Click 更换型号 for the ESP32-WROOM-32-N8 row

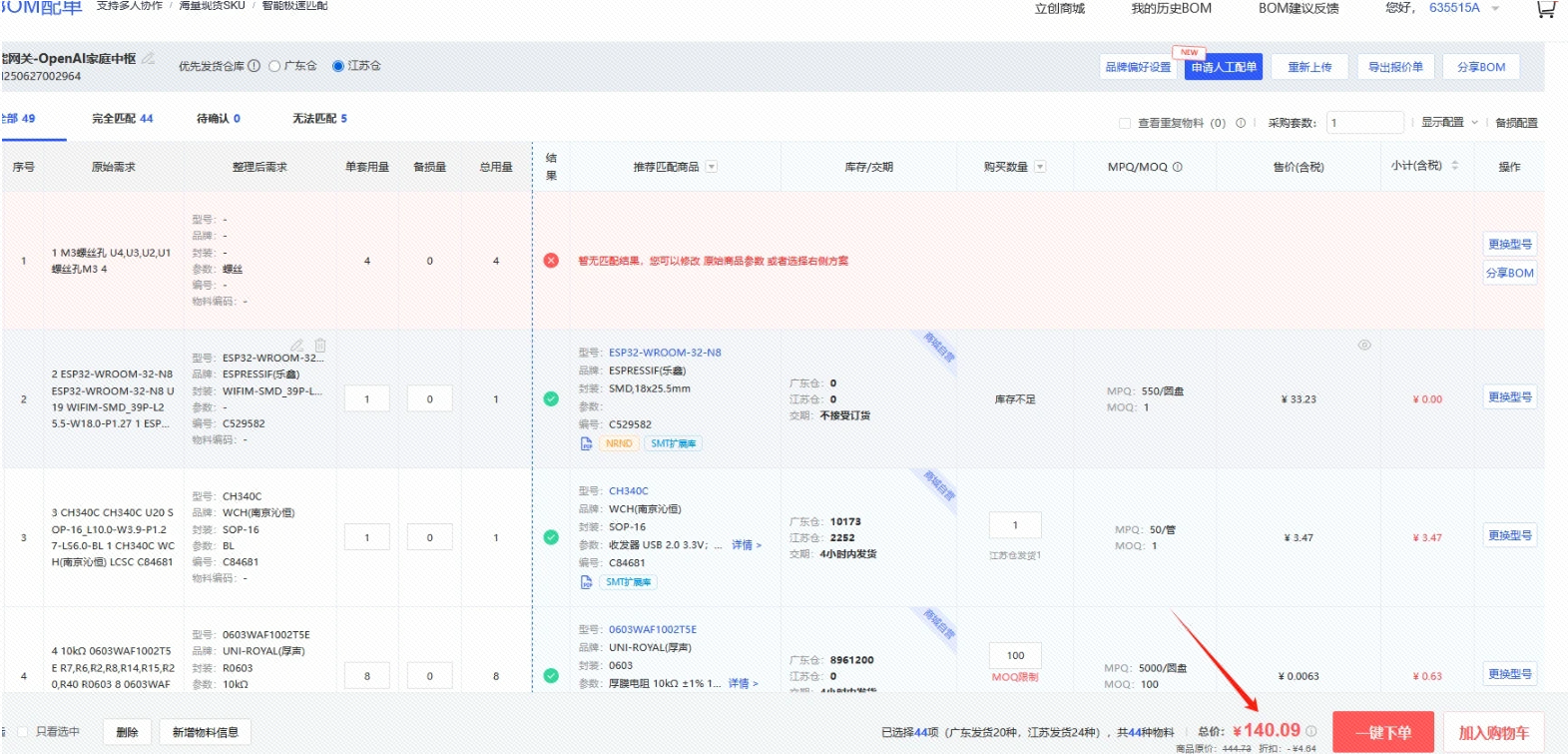point(1510,396)
